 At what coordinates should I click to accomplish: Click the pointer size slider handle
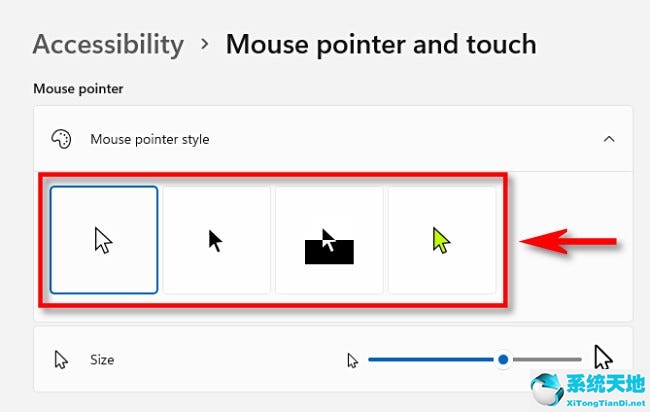(x=504, y=359)
